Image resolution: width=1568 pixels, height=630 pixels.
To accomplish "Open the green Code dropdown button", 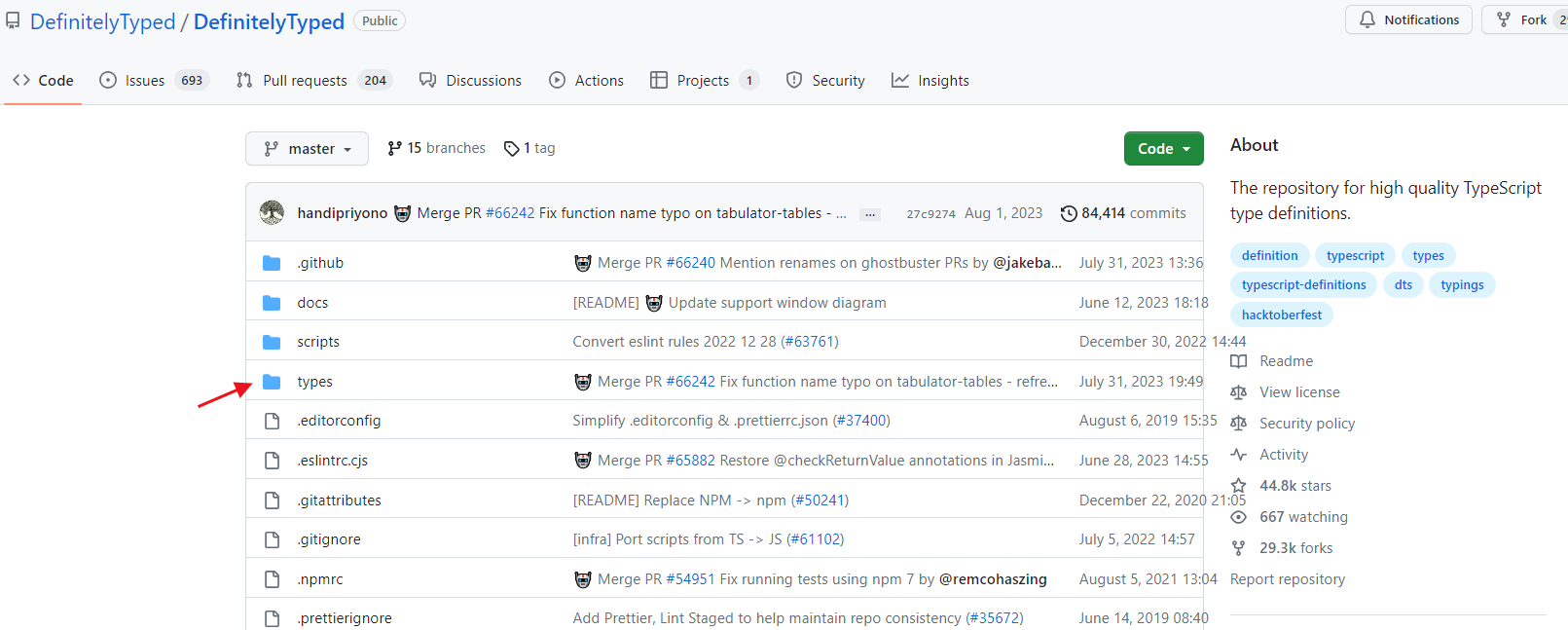I will point(1164,148).
